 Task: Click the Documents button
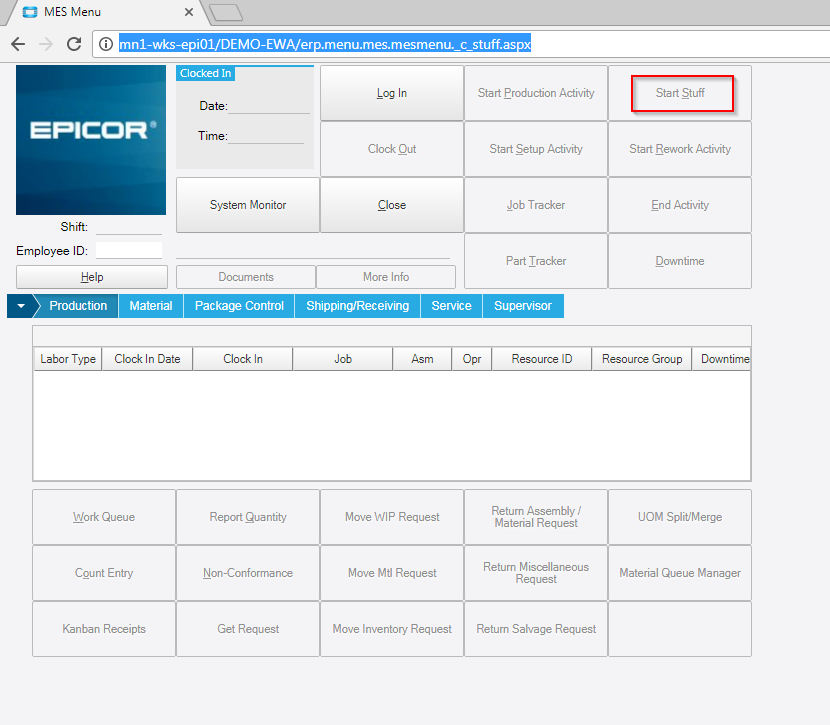click(x=246, y=277)
